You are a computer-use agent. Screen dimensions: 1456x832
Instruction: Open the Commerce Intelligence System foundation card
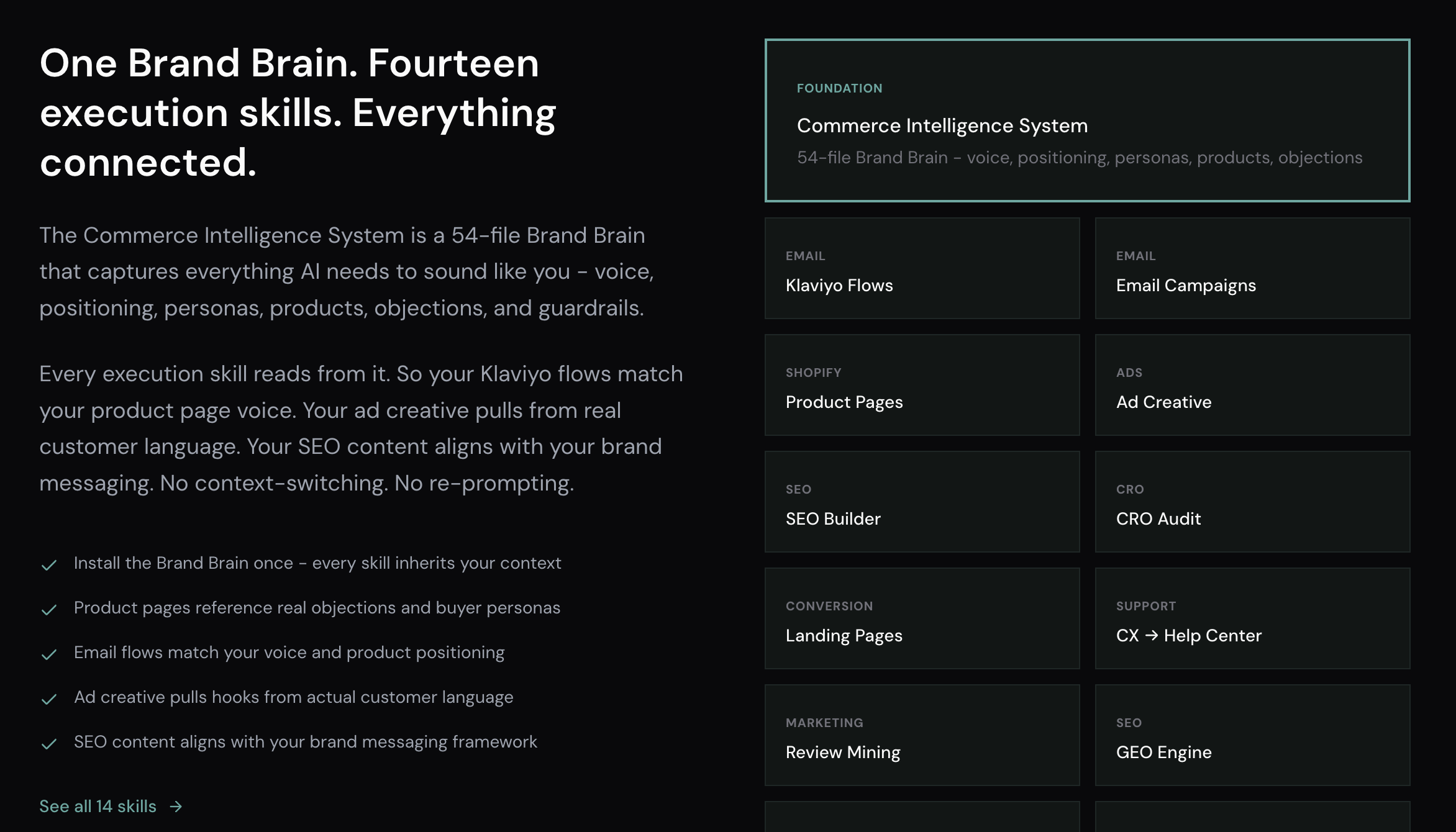coord(1087,120)
